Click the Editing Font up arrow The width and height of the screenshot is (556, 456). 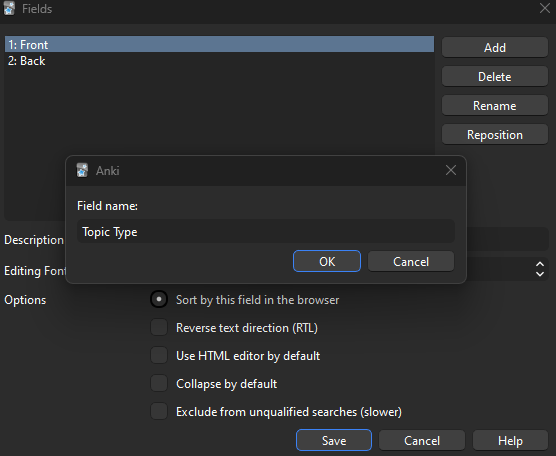pos(540,265)
